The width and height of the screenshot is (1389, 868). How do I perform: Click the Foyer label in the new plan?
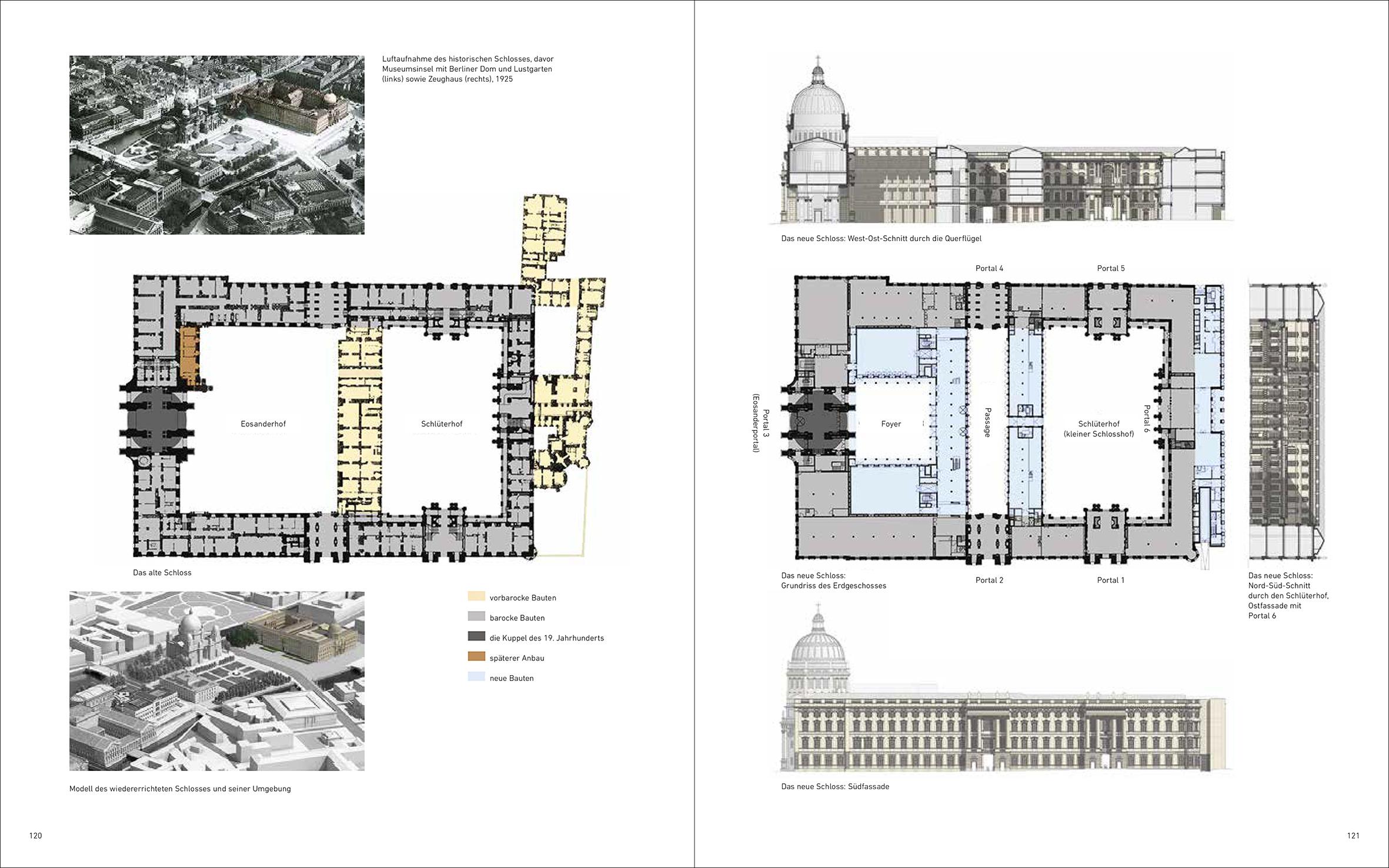(891, 423)
